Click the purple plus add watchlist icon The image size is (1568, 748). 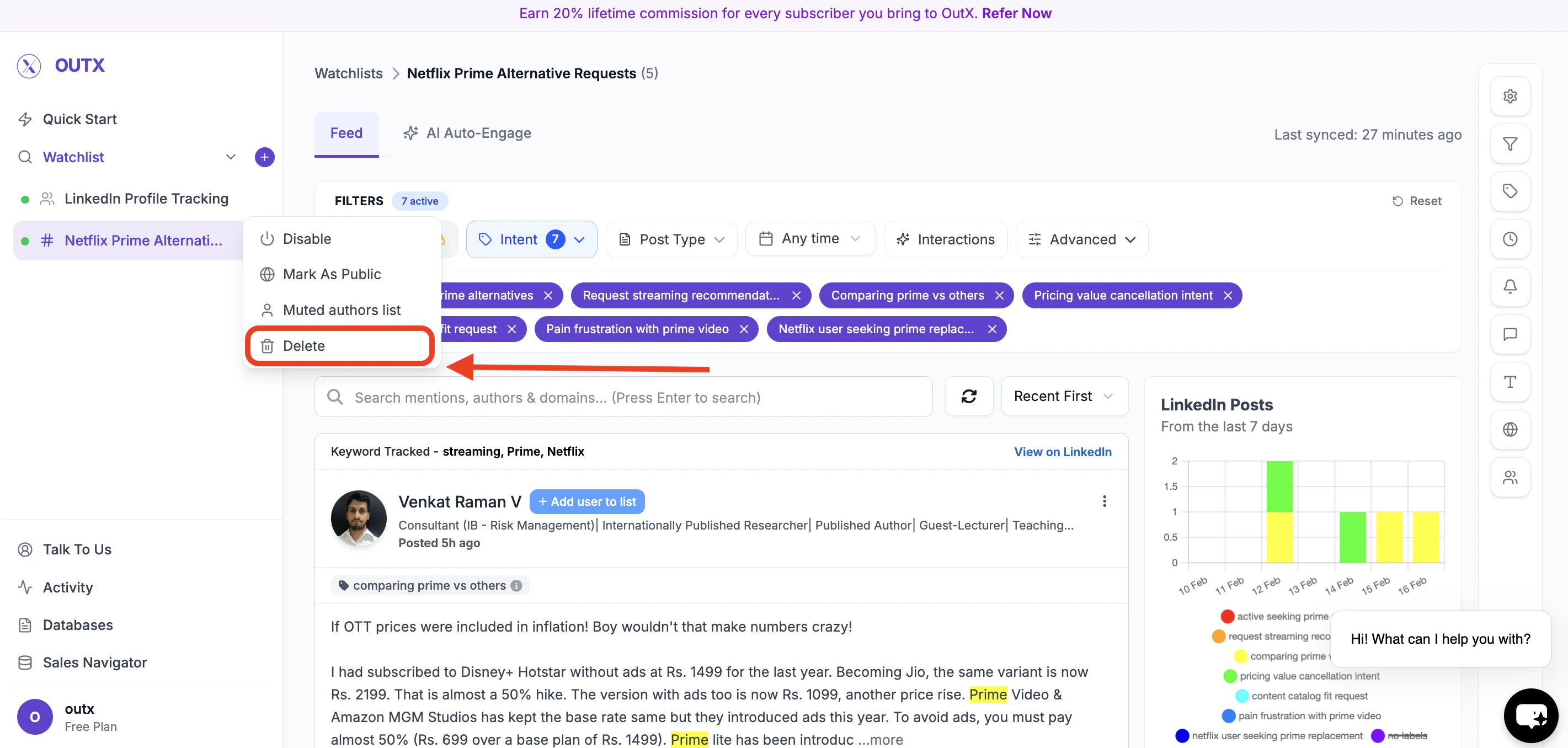[264, 157]
